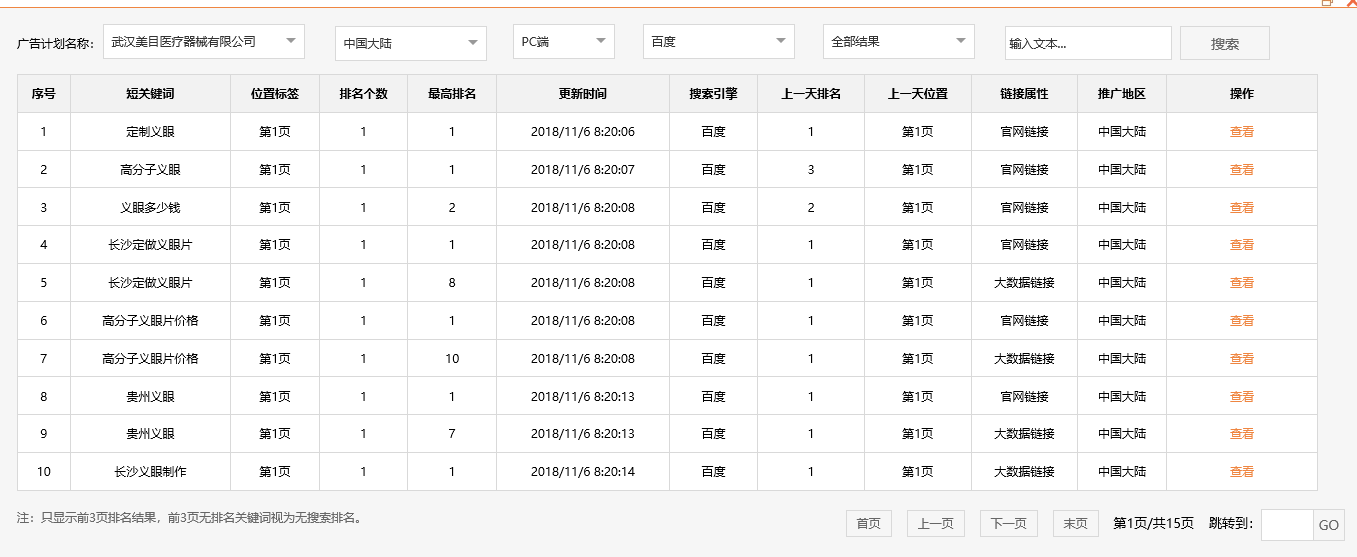This screenshot has height=557, width=1357.
Task: Click the 广告计划名称 label
Action: tap(55, 44)
